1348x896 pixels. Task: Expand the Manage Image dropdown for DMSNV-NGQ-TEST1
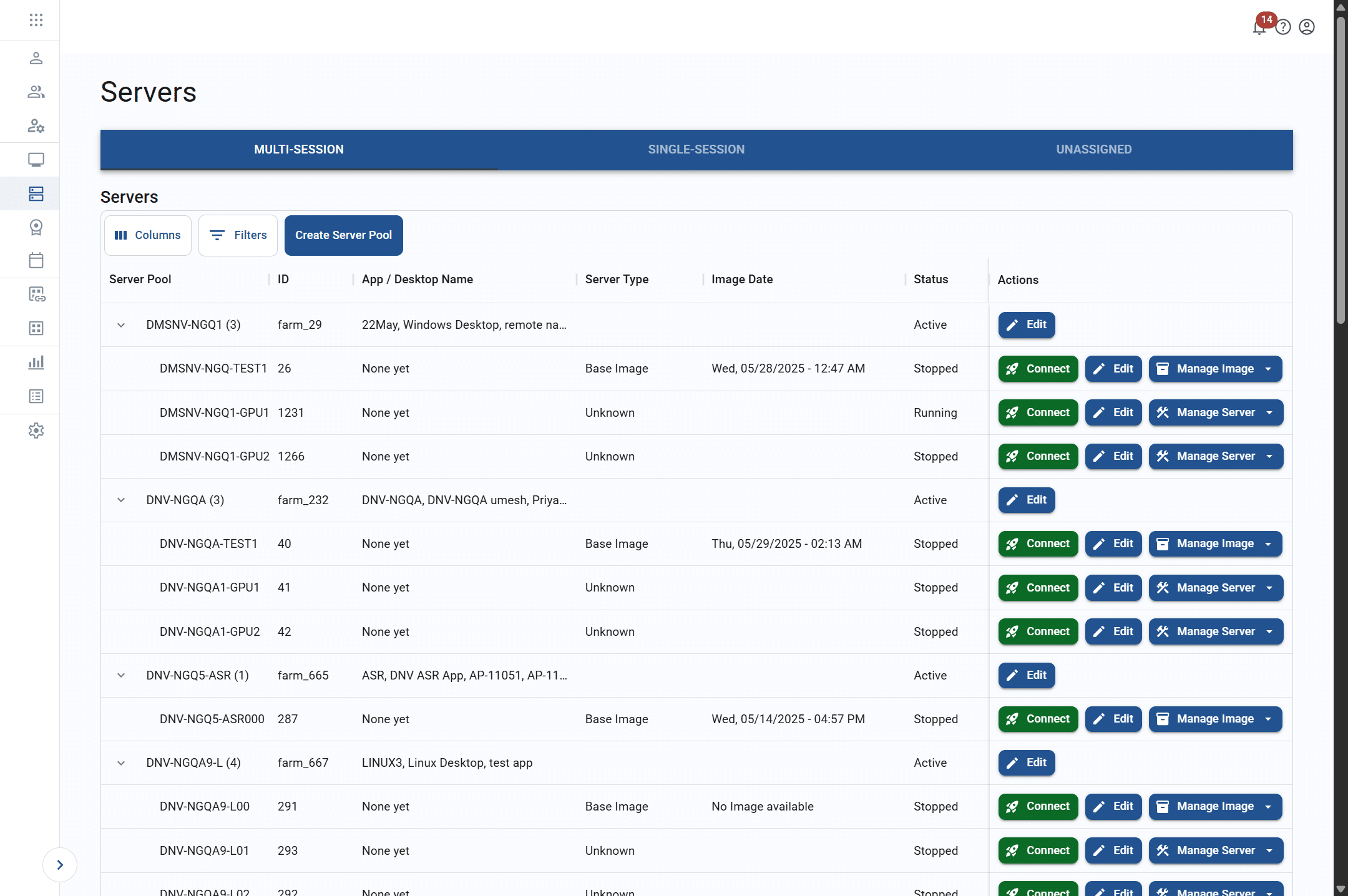coord(1269,369)
